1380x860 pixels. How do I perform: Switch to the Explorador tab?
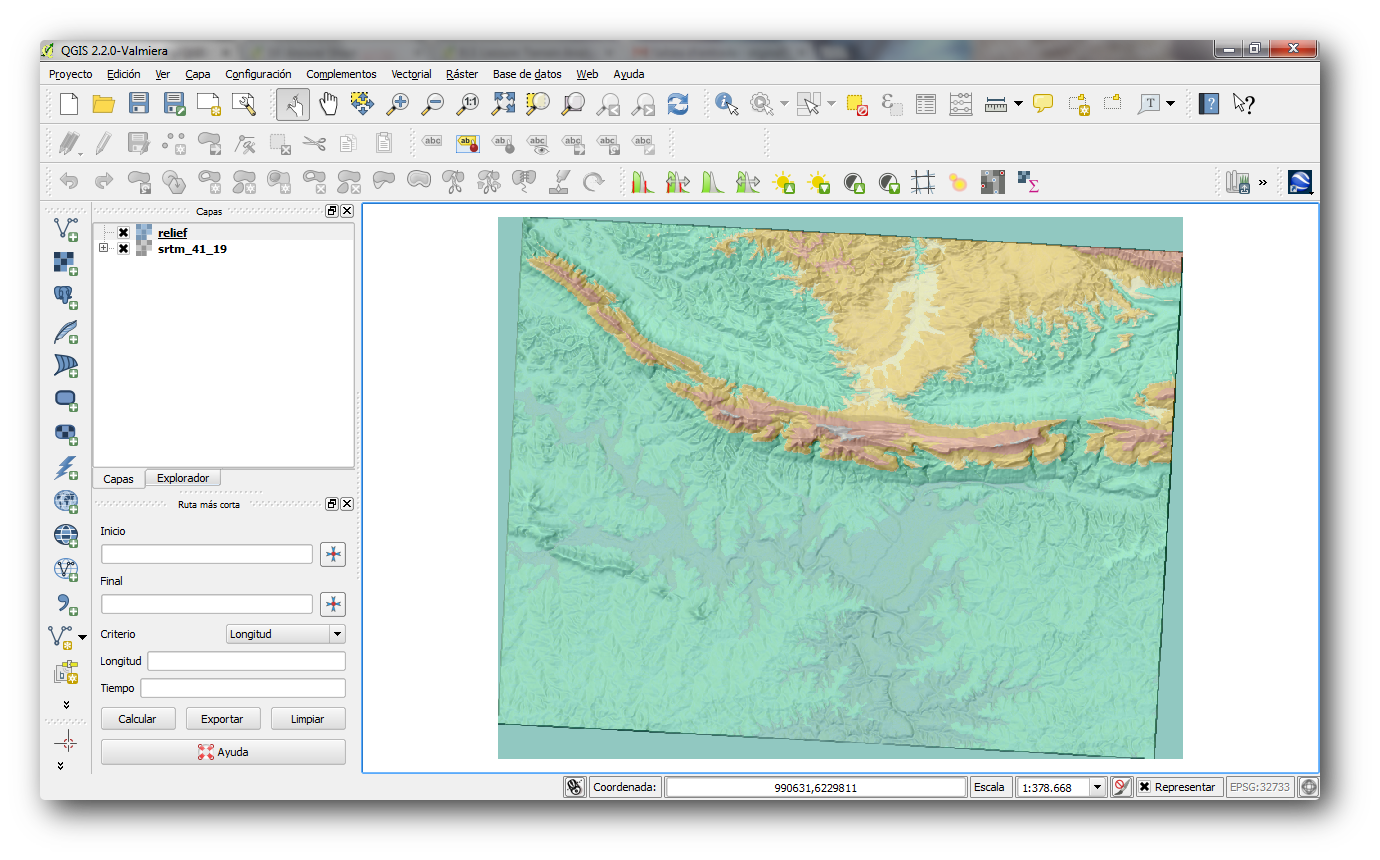pos(183,478)
